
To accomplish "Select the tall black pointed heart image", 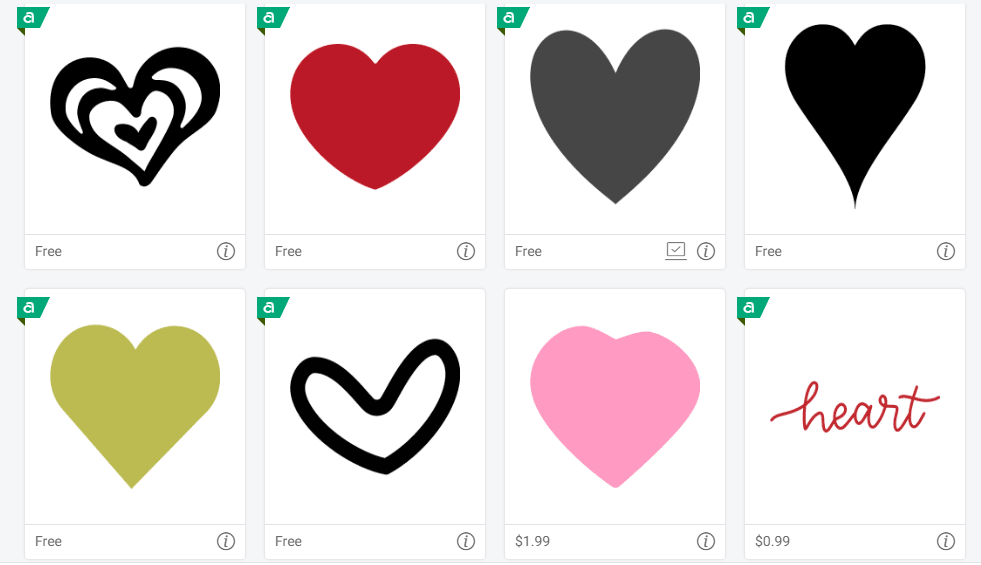I will [x=855, y=116].
